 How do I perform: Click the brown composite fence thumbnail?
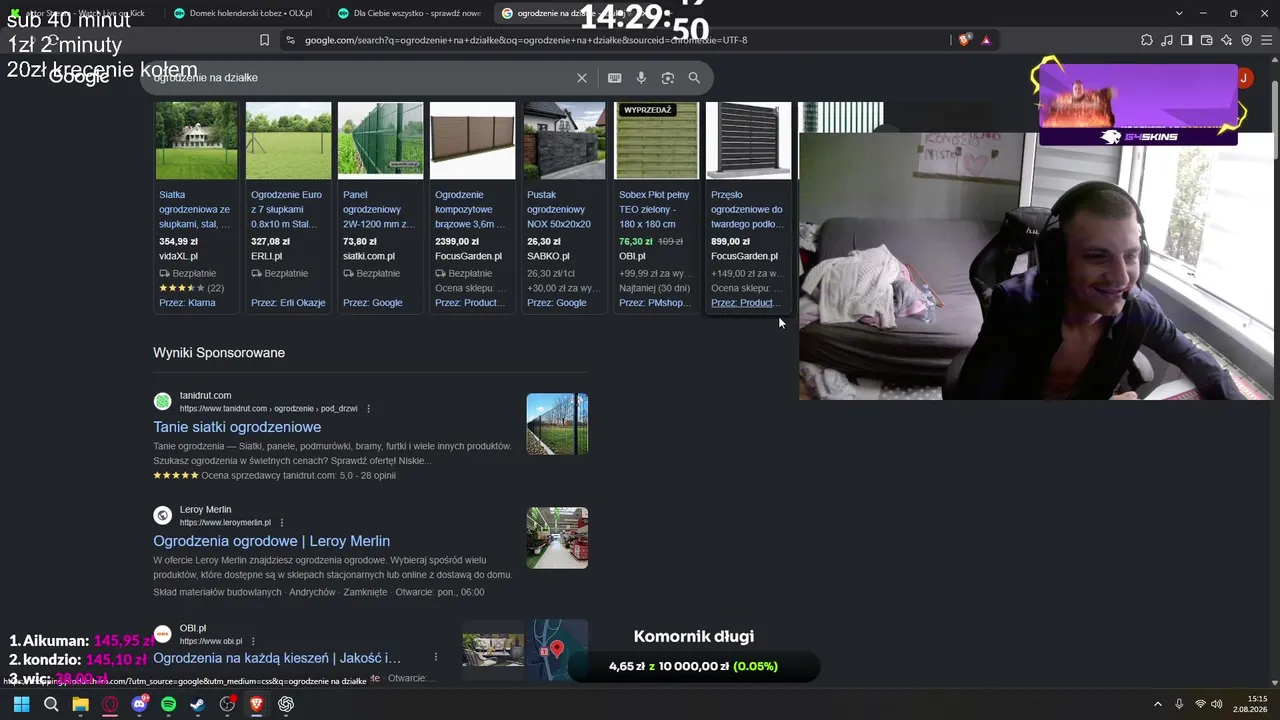pyautogui.click(x=472, y=141)
